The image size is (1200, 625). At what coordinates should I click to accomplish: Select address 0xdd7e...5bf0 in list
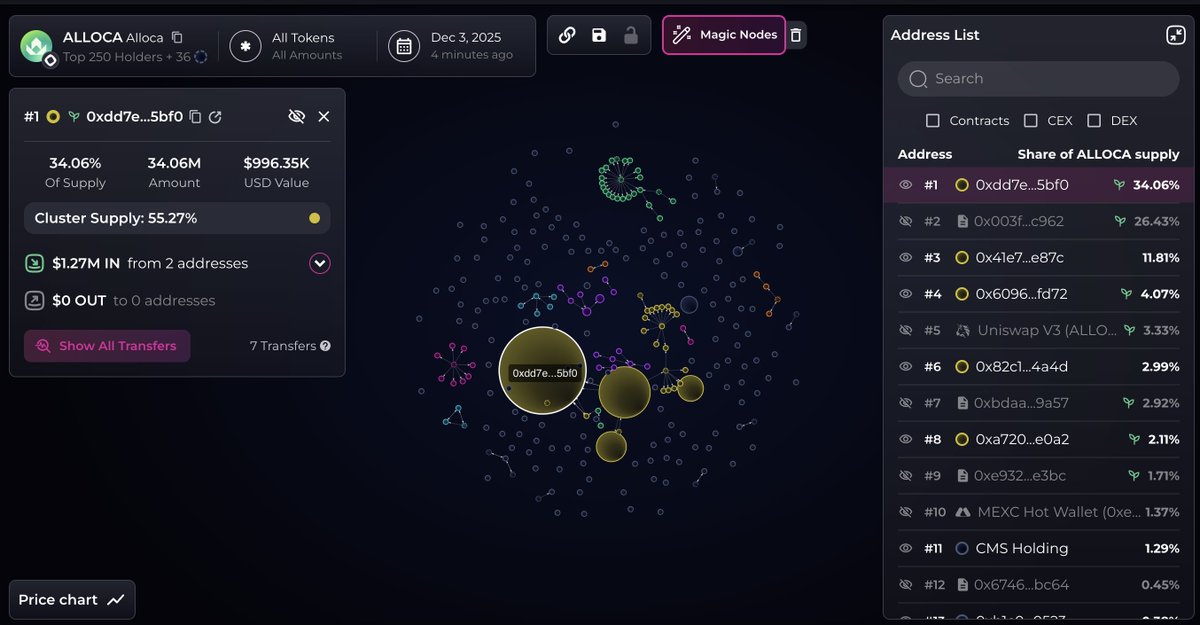(1022, 185)
